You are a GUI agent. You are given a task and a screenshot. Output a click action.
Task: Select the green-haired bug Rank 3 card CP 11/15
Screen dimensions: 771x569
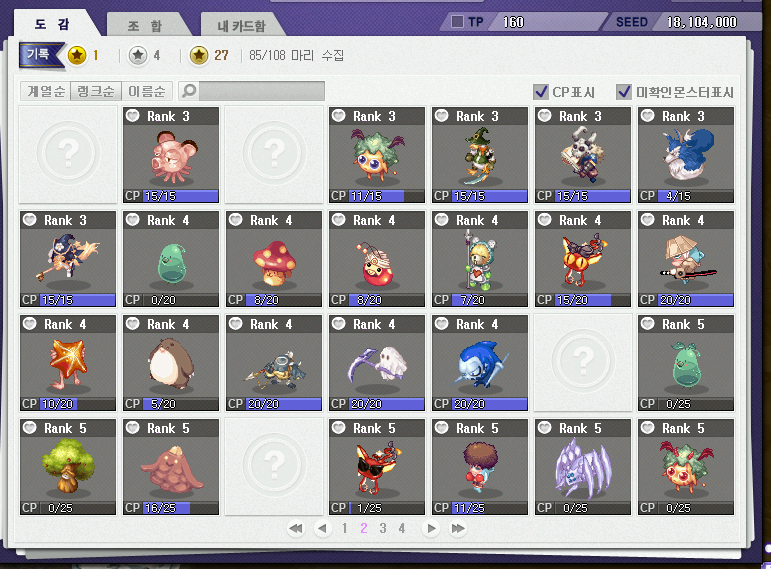pos(377,155)
